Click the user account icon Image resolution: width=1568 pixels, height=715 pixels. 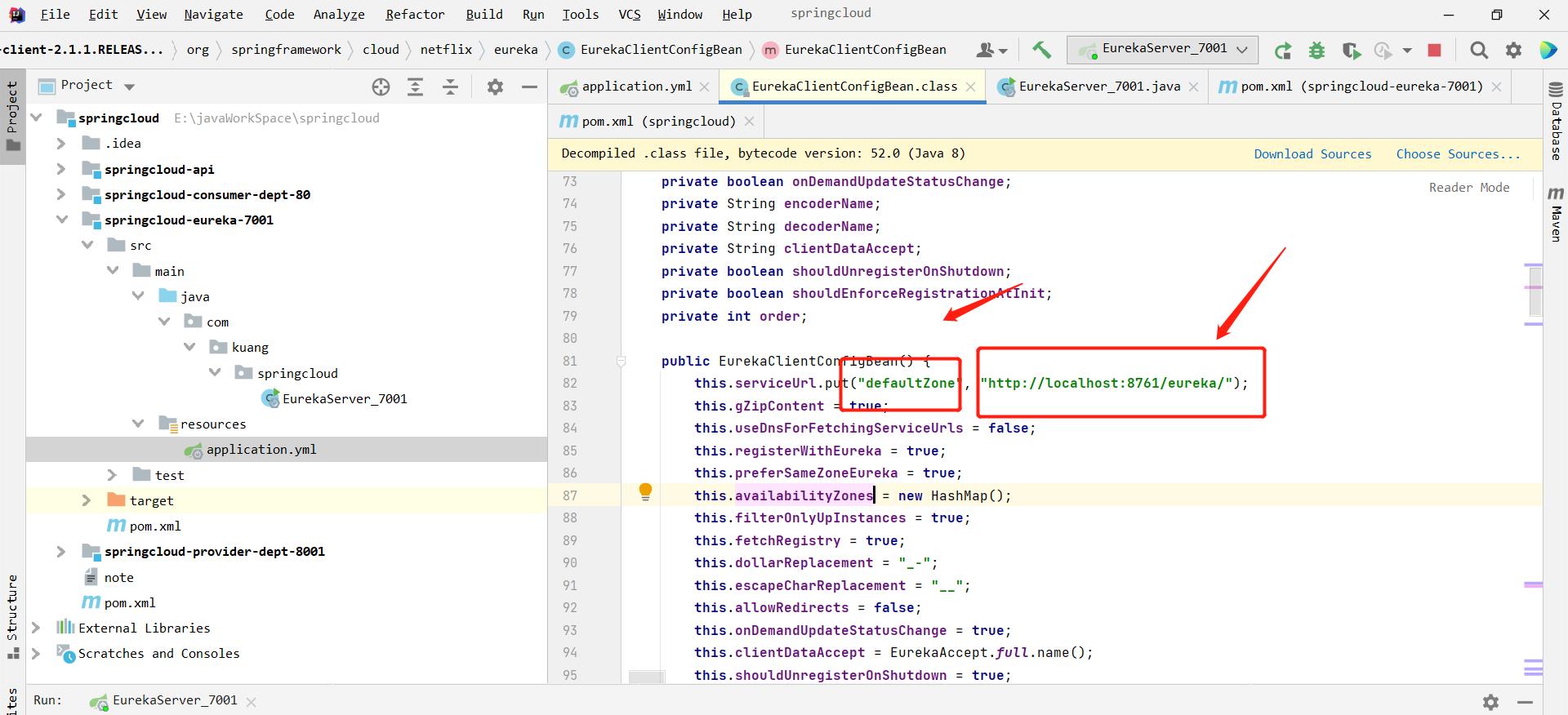click(x=985, y=51)
